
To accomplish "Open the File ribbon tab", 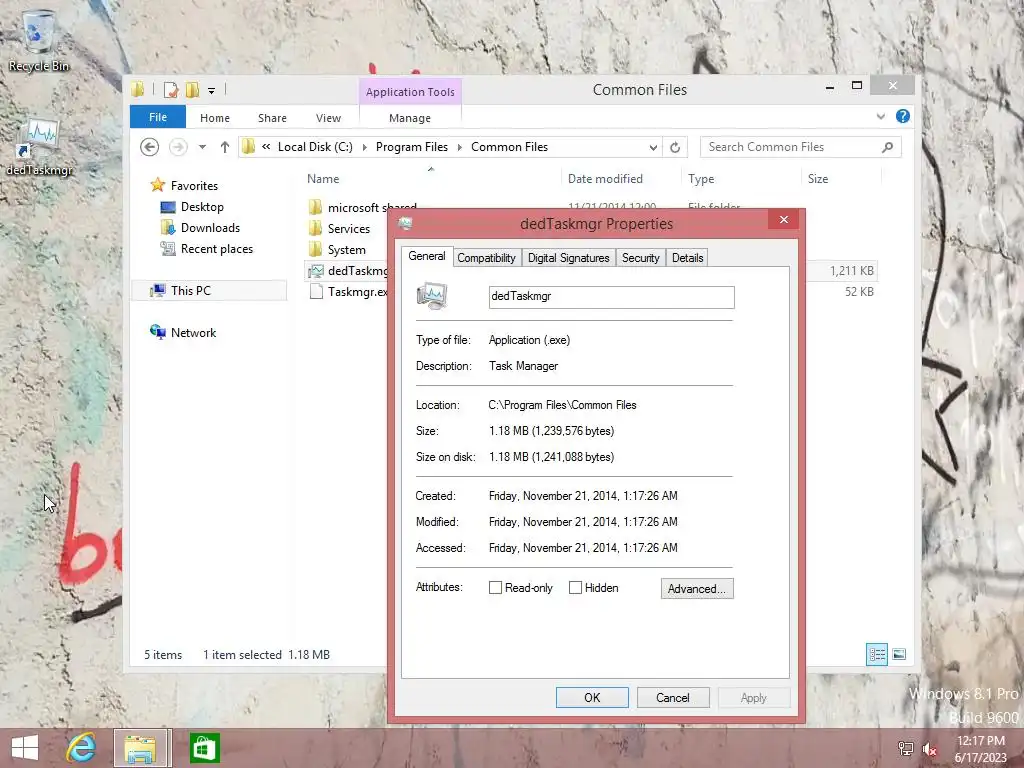I will point(158,117).
